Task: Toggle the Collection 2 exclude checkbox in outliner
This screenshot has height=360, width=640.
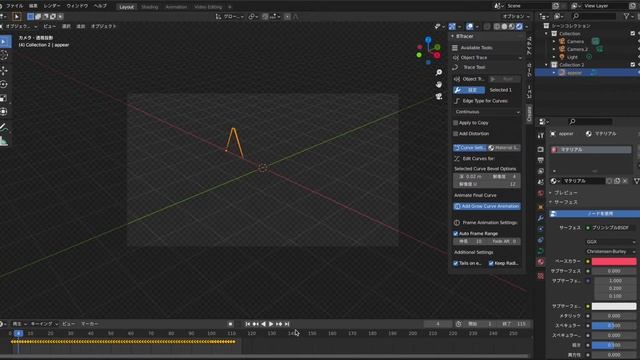Action: tap(633, 64)
